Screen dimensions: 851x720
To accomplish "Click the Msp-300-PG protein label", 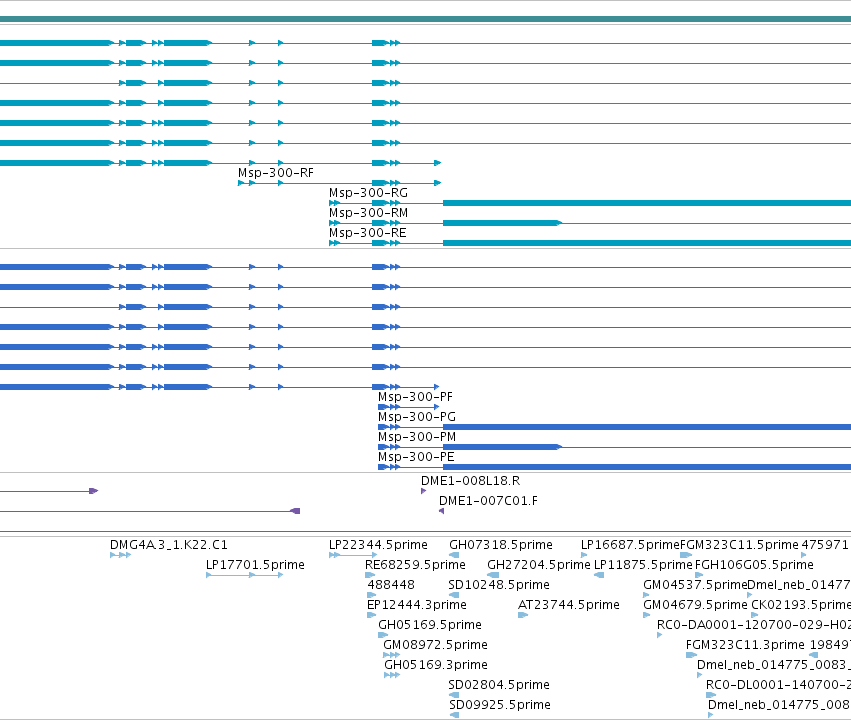I will [x=417, y=417].
